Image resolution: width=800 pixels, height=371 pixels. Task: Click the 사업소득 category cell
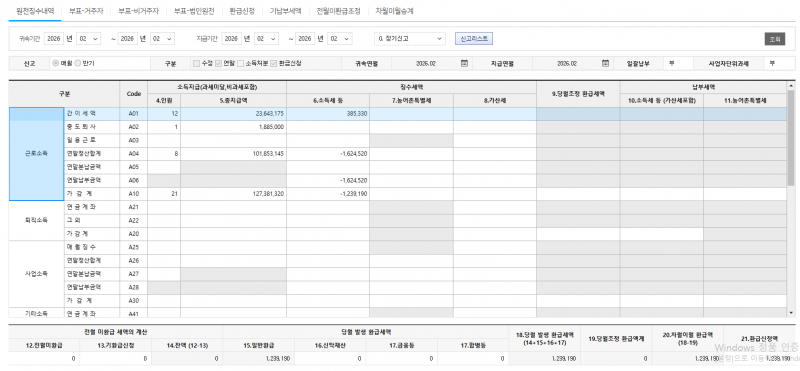tap(36, 274)
